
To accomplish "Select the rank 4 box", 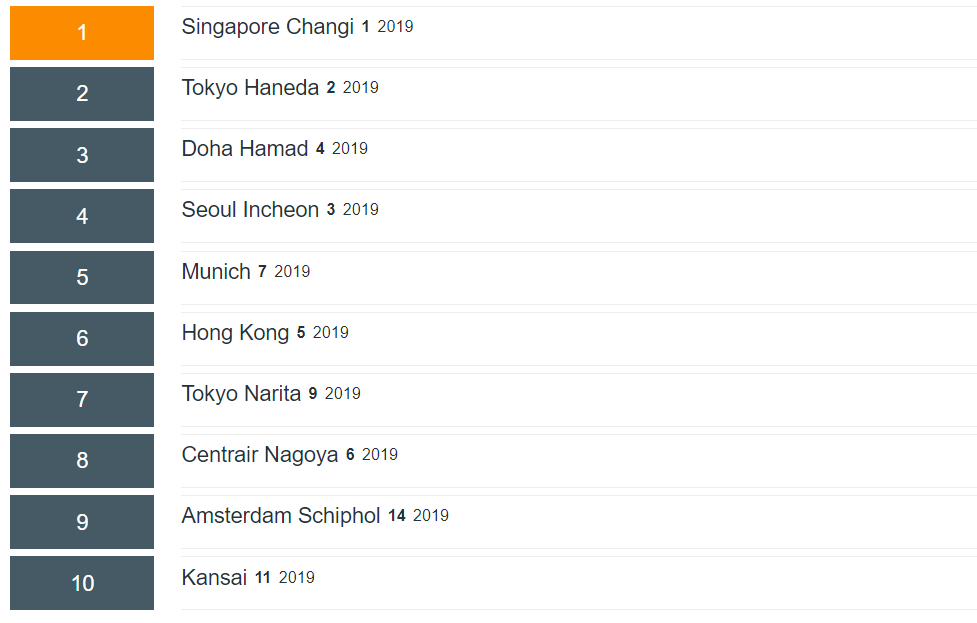I will (x=82, y=216).
